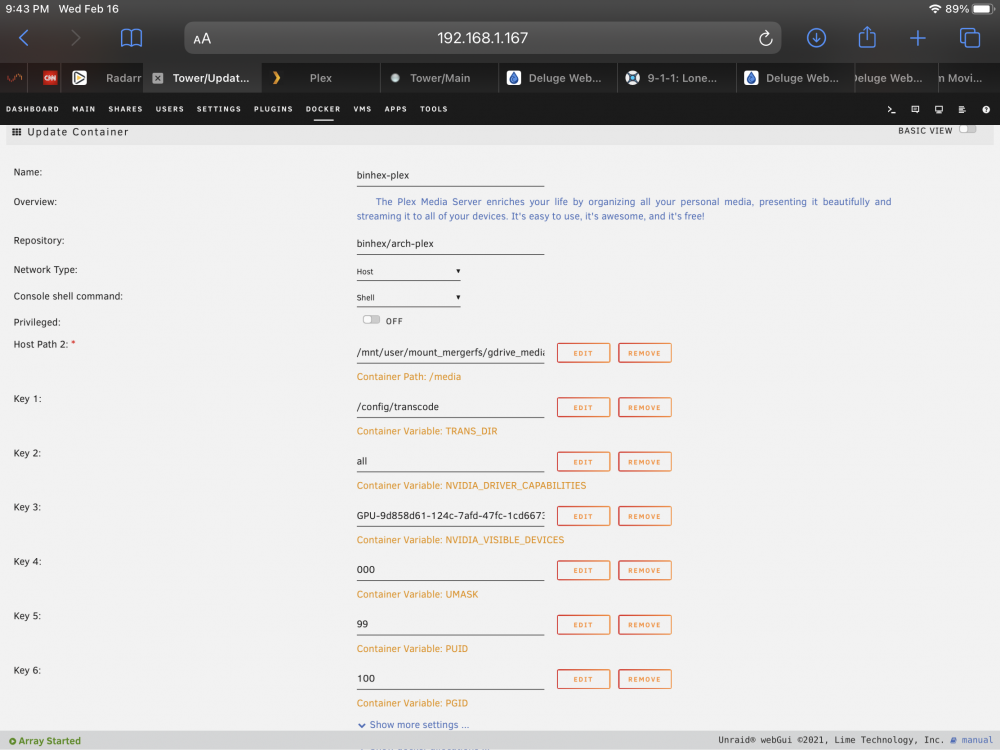Switch to the Radarr browser tab
1000x750 pixels.
click(x=123, y=78)
